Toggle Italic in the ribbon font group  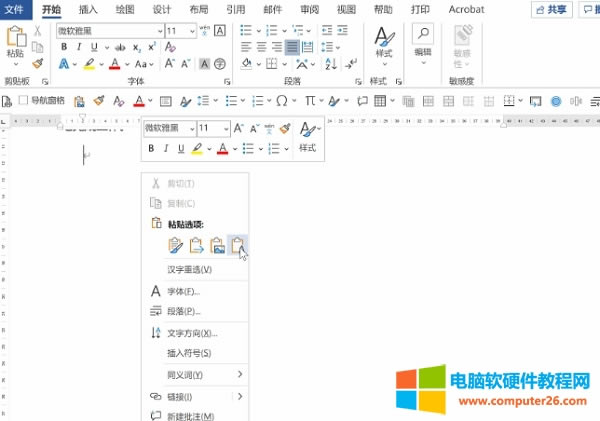tap(78, 47)
